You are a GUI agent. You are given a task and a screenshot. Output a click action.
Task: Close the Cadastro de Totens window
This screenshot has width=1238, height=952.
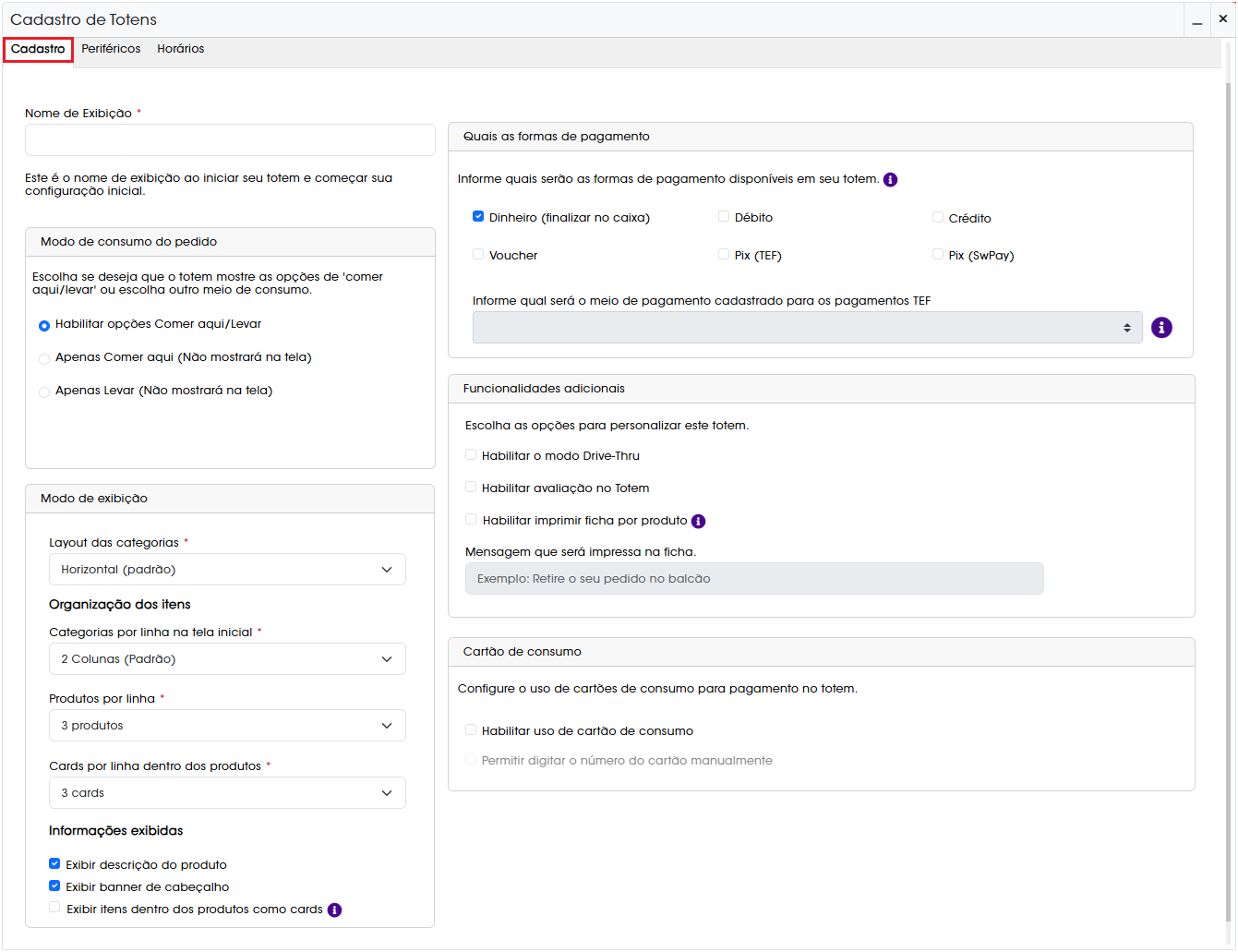[1222, 19]
